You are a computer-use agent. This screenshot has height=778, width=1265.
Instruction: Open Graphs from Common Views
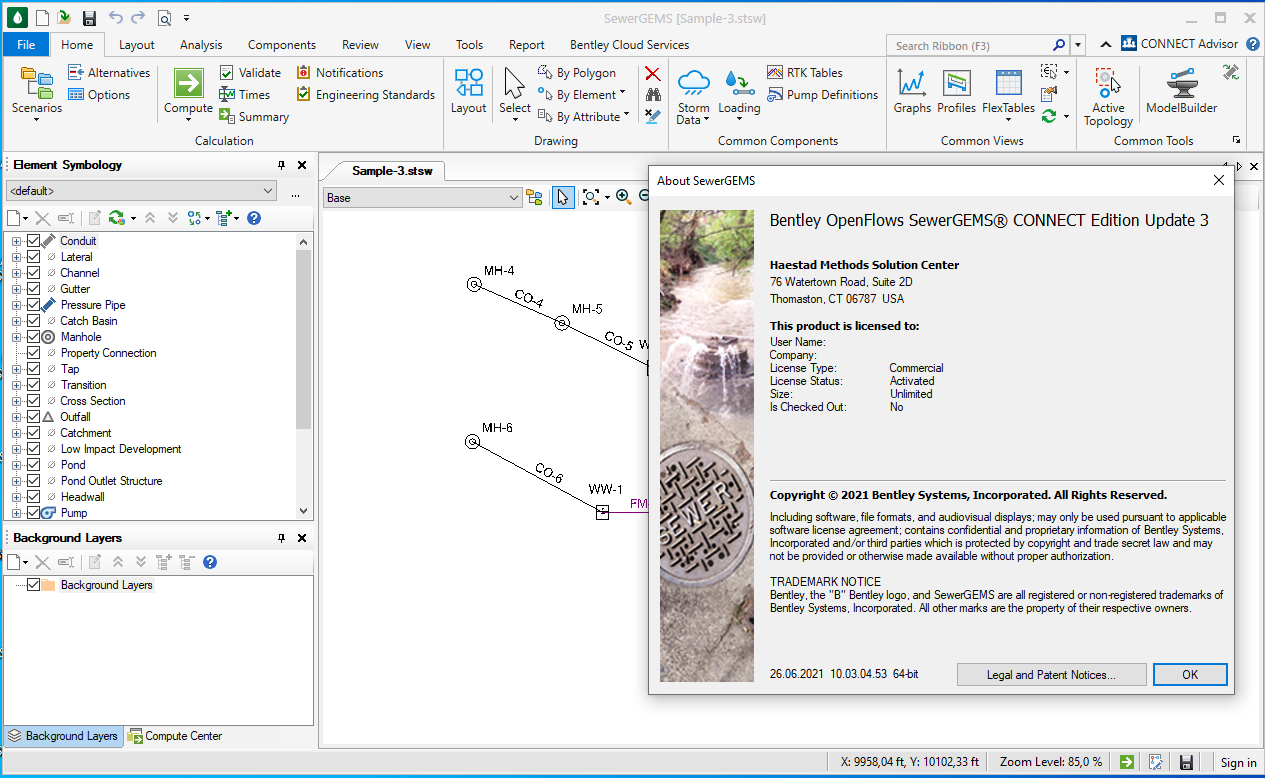pos(912,92)
